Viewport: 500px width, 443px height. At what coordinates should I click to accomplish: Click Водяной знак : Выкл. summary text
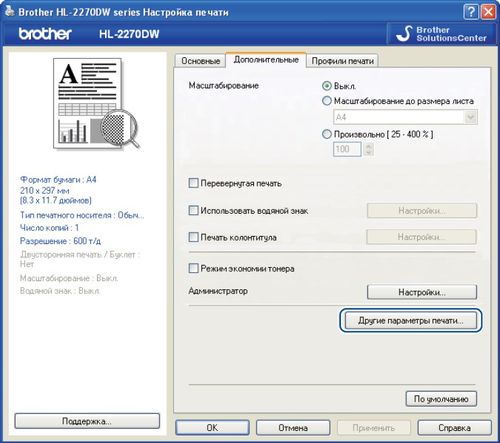tap(60, 291)
